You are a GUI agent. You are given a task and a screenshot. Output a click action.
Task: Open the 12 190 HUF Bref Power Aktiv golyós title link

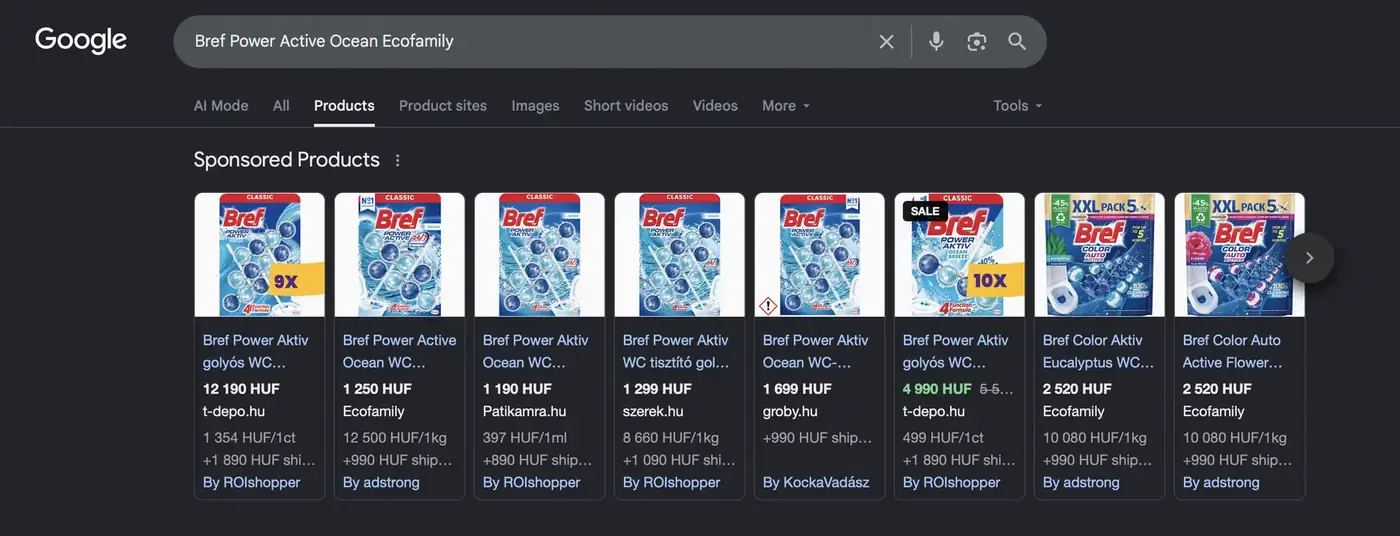(256, 351)
